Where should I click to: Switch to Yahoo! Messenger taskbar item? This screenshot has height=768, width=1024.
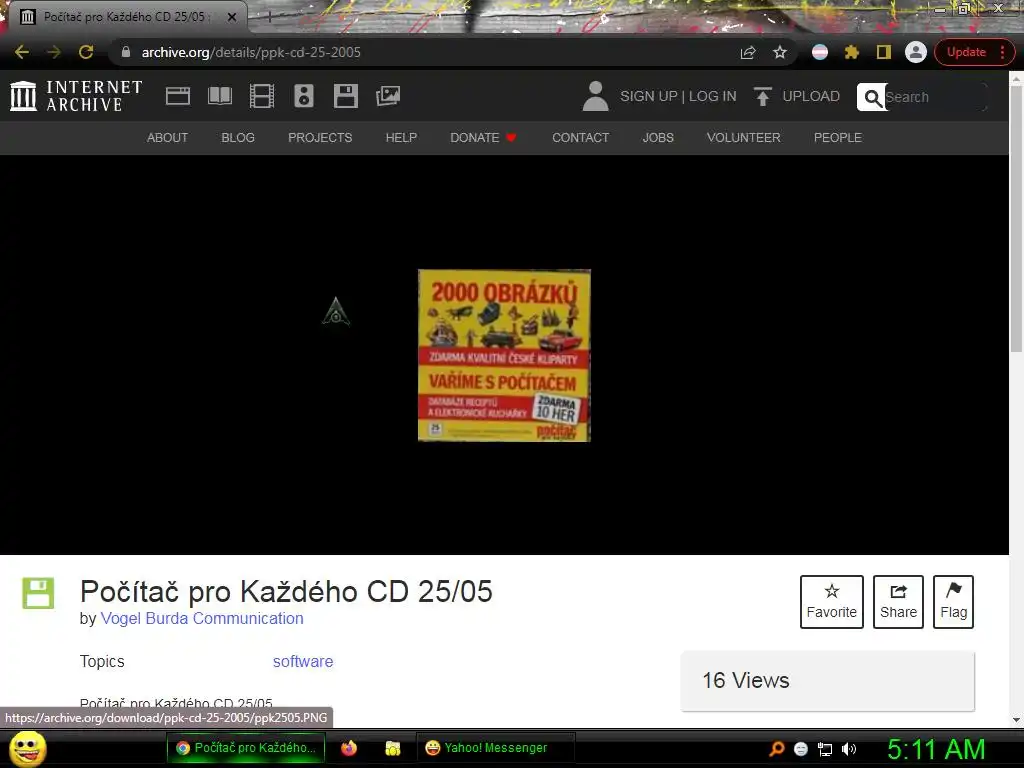(496, 748)
